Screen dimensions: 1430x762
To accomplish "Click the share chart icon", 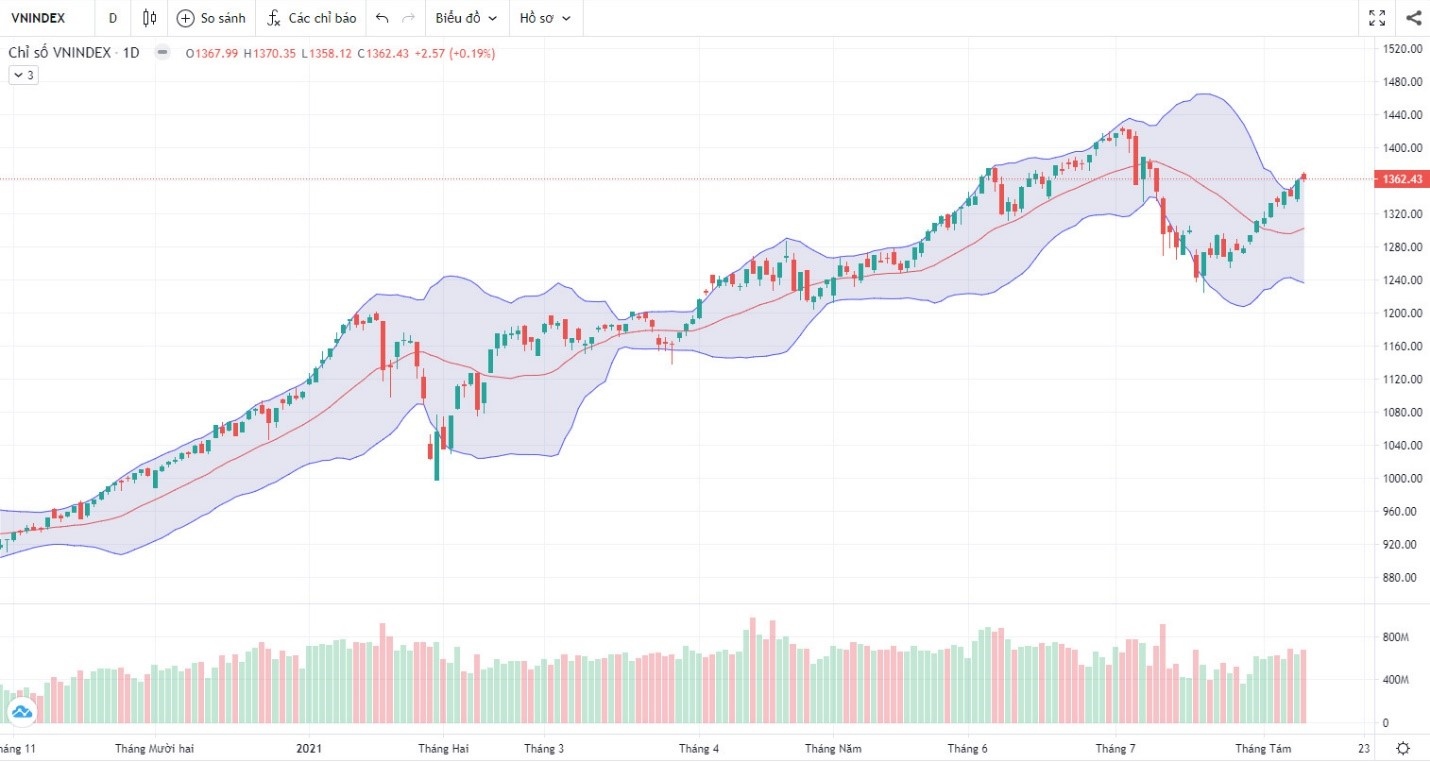I will [x=1413, y=17].
